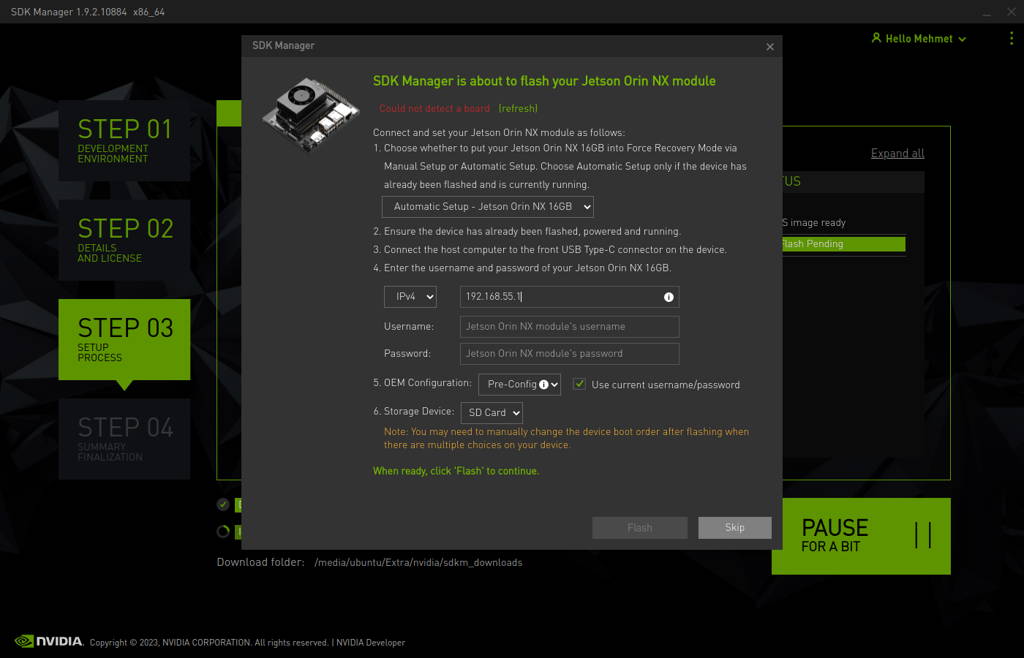Open the SD Card storage device dropdown

tap(491, 411)
